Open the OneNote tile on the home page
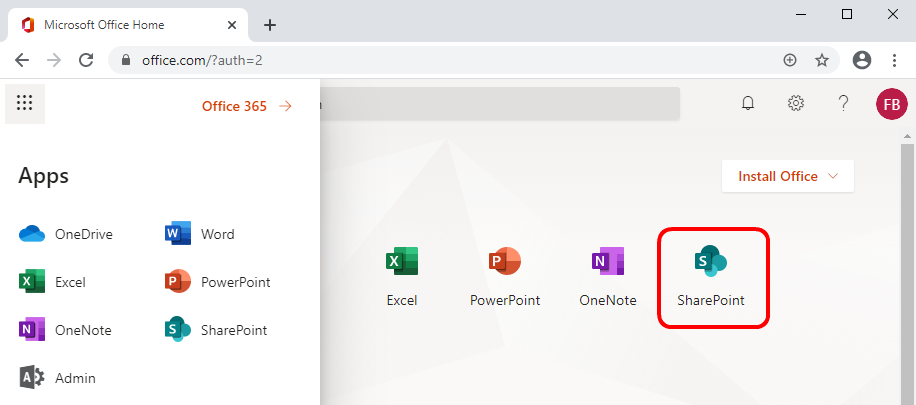This screenshot has width=916, height=405. pos(608,277)
